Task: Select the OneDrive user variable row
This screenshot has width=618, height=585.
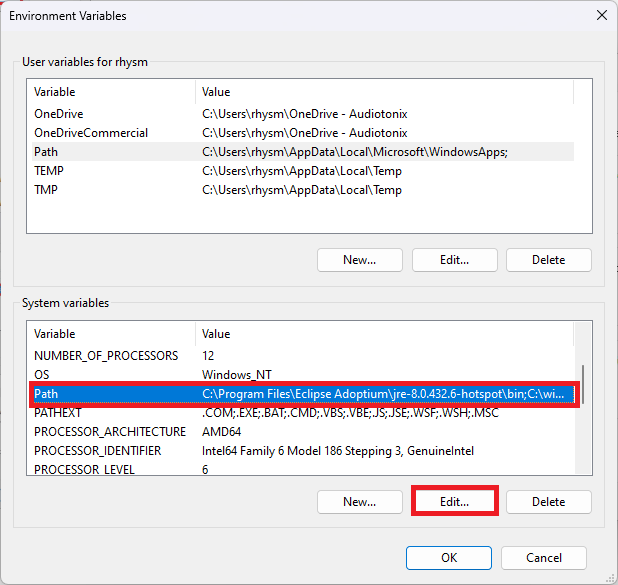Action: click(x=303, y=114)
